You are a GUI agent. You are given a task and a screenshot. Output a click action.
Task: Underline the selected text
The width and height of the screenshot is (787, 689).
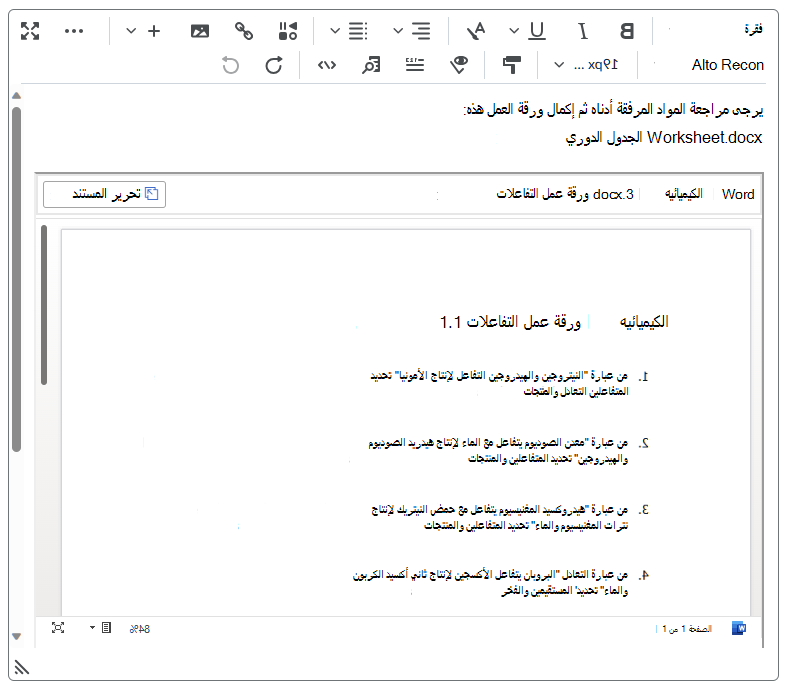pyautogui.click(x=537, y=31)
